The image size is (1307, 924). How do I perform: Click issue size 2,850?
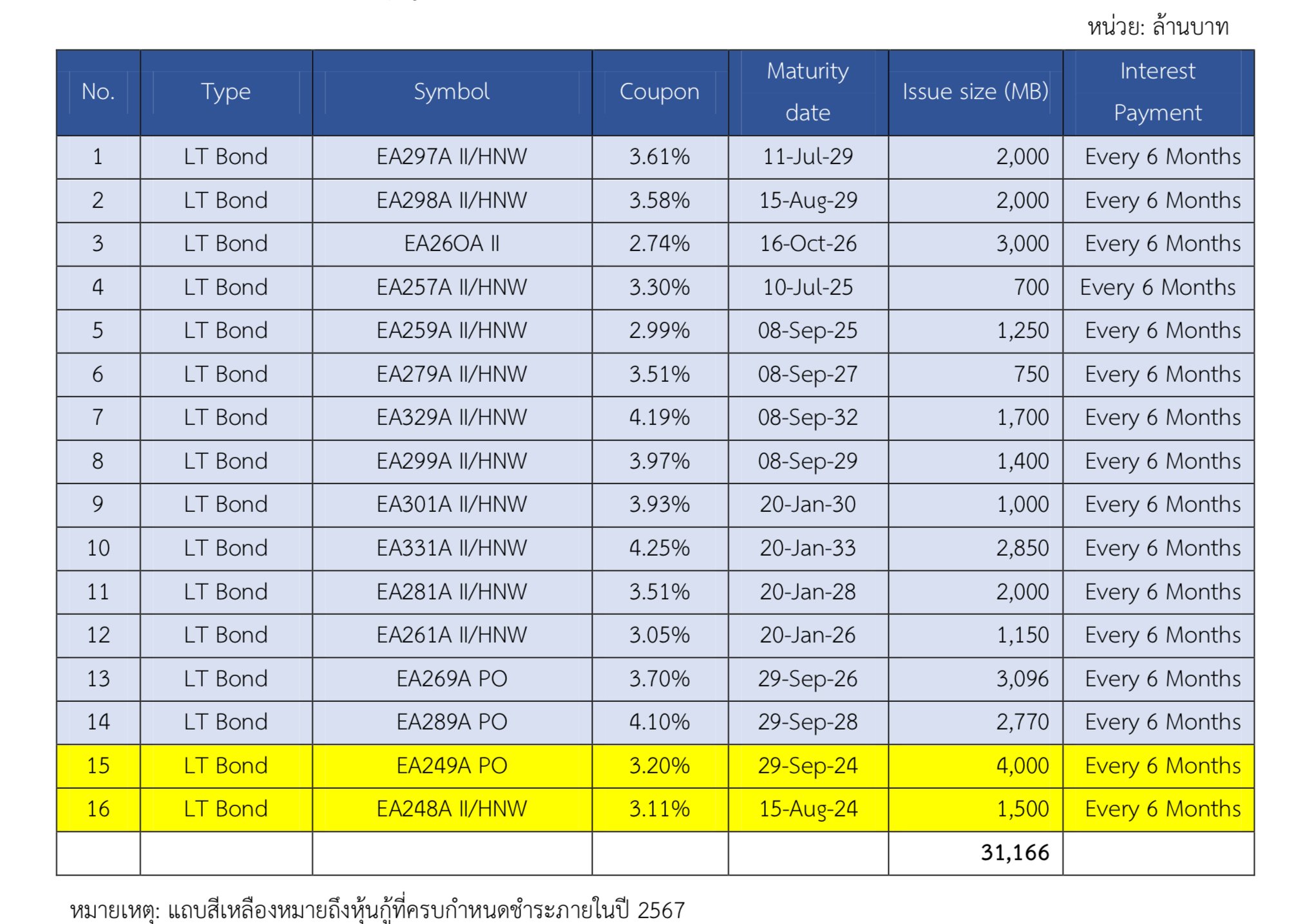coord(1022,549)
